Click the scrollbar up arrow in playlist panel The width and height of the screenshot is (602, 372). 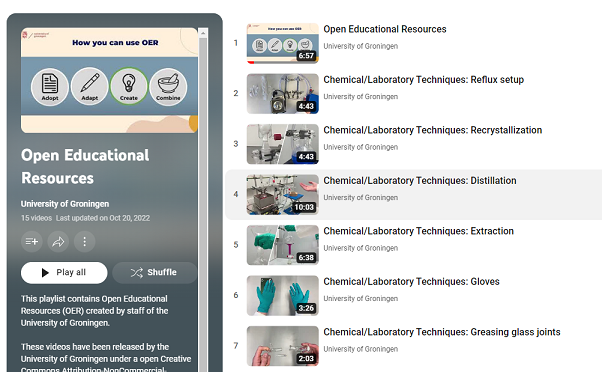tap(203, 33)
